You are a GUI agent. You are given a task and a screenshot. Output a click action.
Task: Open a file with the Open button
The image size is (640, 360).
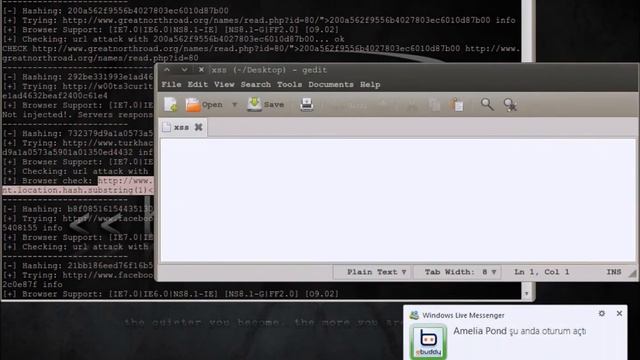click(x=204, y=105)
